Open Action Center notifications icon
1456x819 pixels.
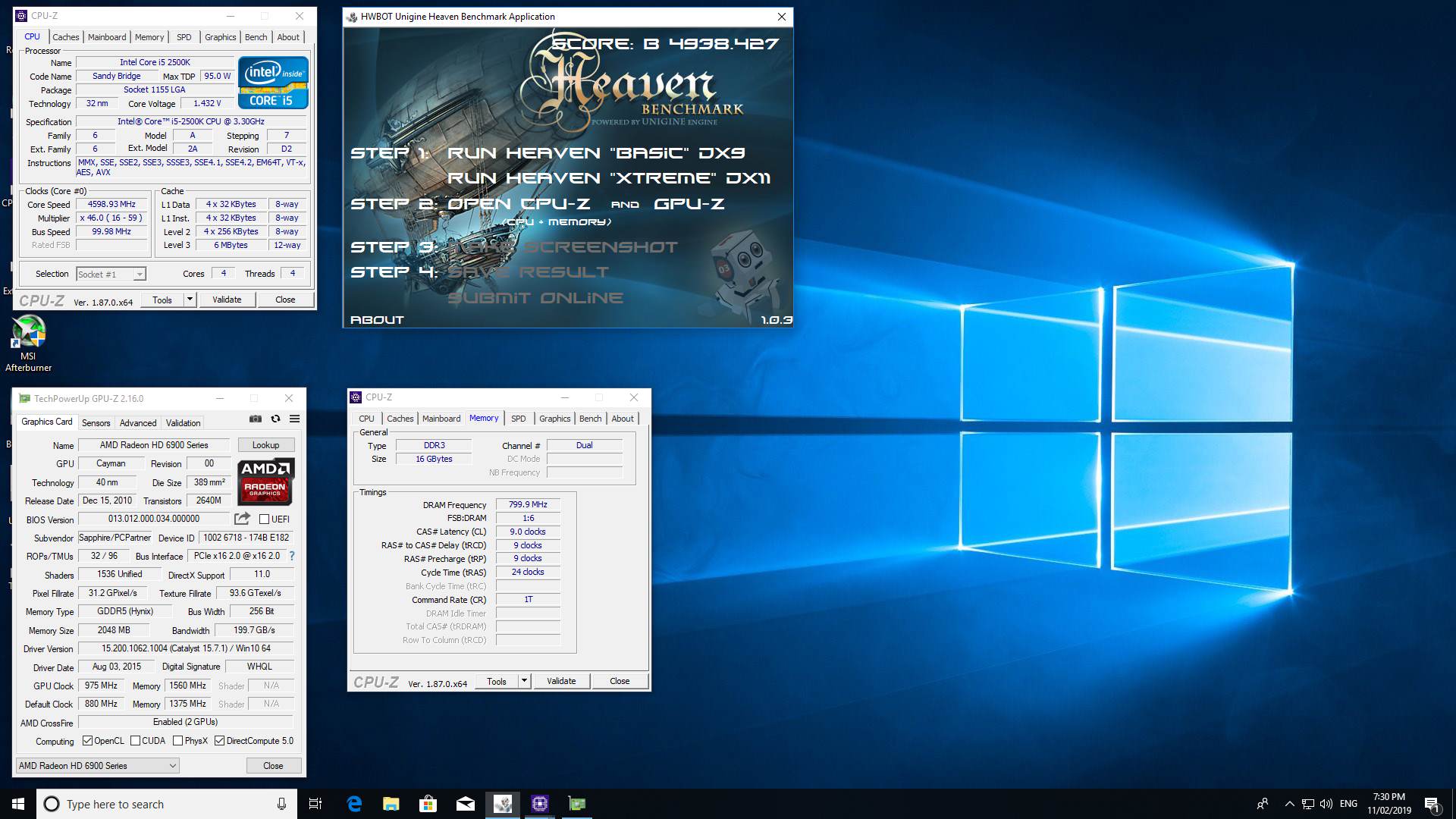(x=1432, y=804)
